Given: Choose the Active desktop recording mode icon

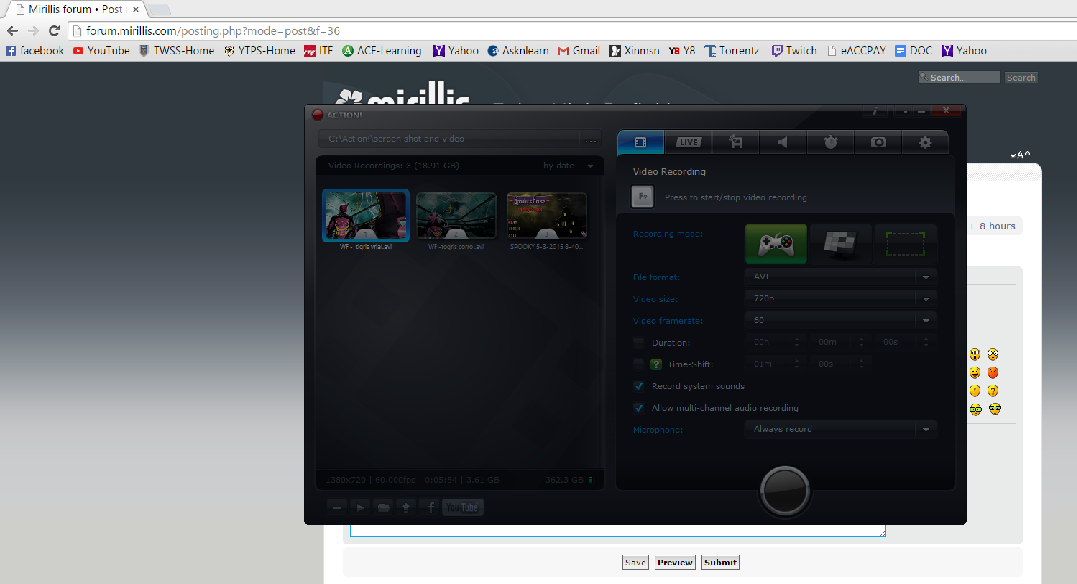Looking at the screenshot, I should [x=840, y=243].
